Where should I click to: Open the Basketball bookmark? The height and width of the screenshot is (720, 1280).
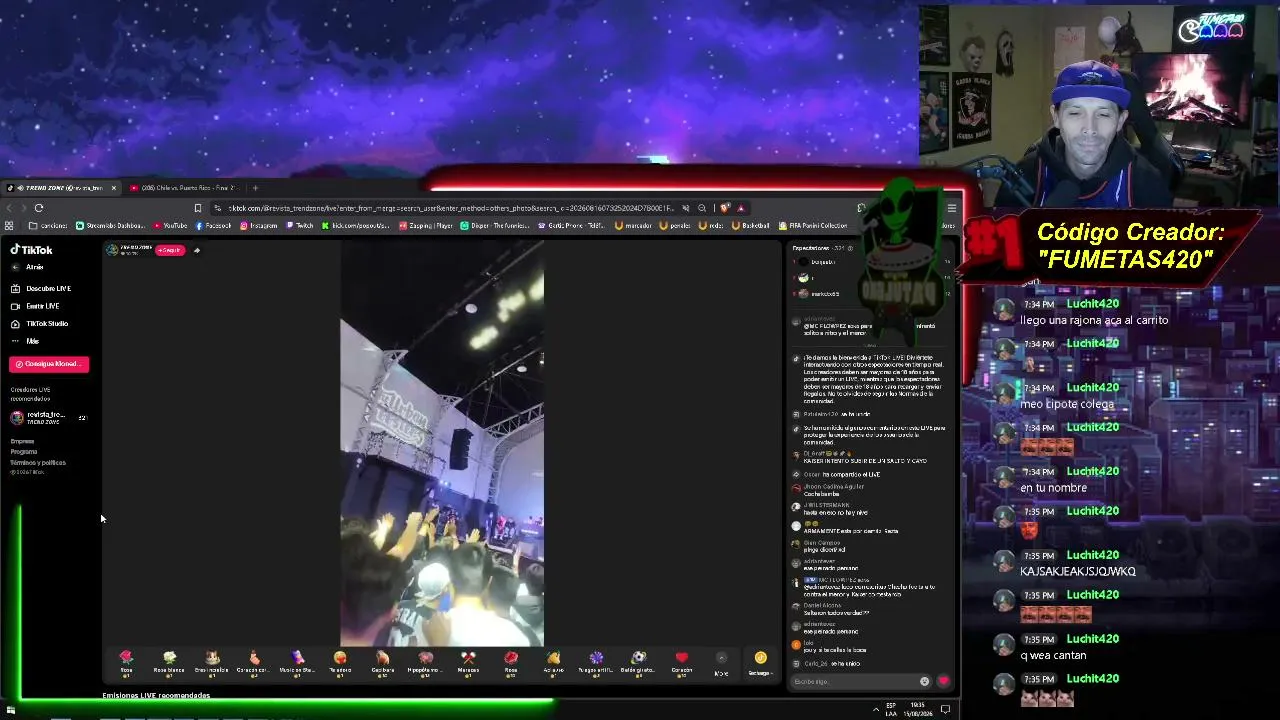pyautogui.click(x=751, y=226)
